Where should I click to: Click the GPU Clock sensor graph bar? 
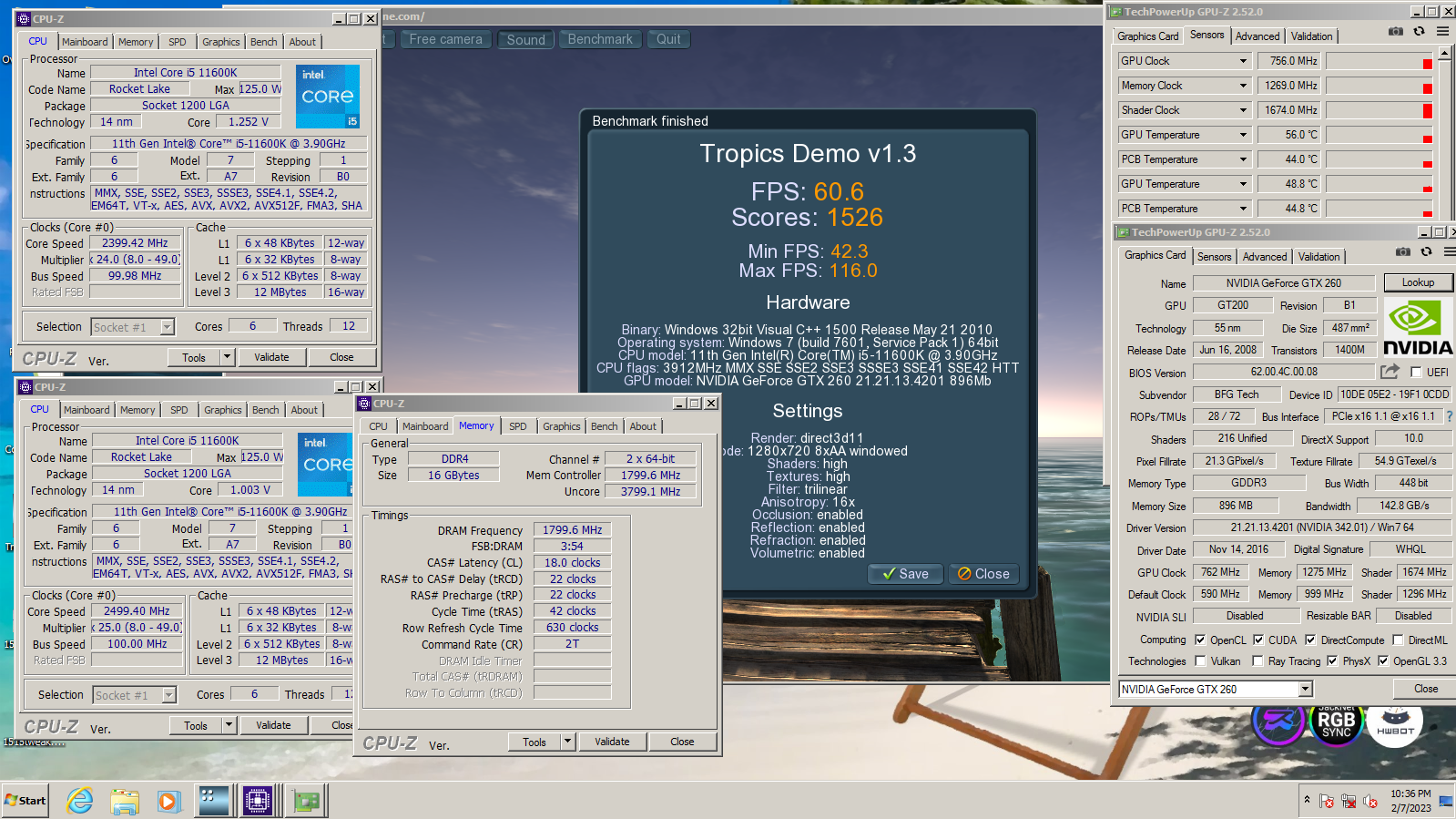(1380, 61)
